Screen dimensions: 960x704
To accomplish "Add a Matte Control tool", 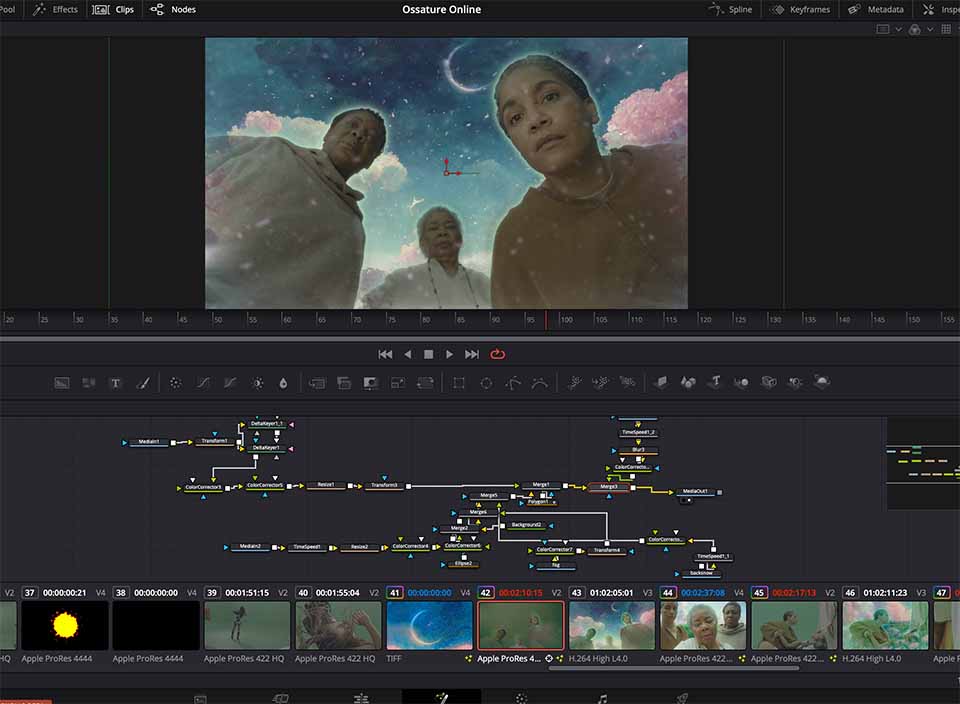I will (371, 383).
